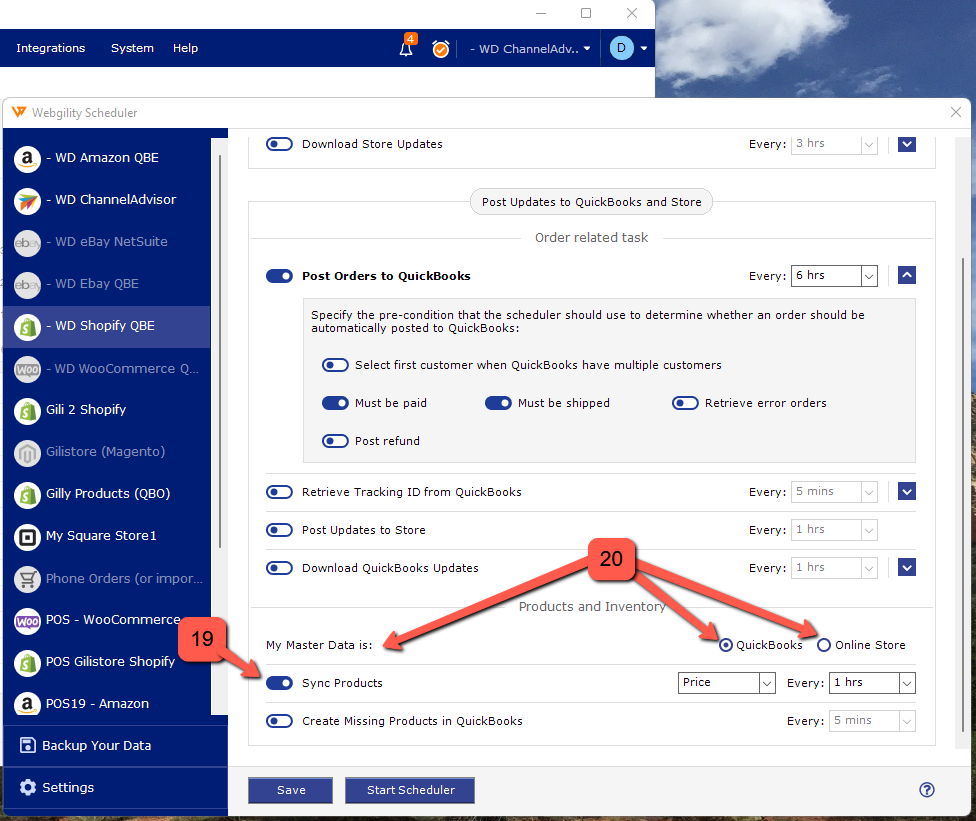The width and height of the screenshot is (976, 821).
Task: Enable Post refund toggle
Action: point(336,441)
